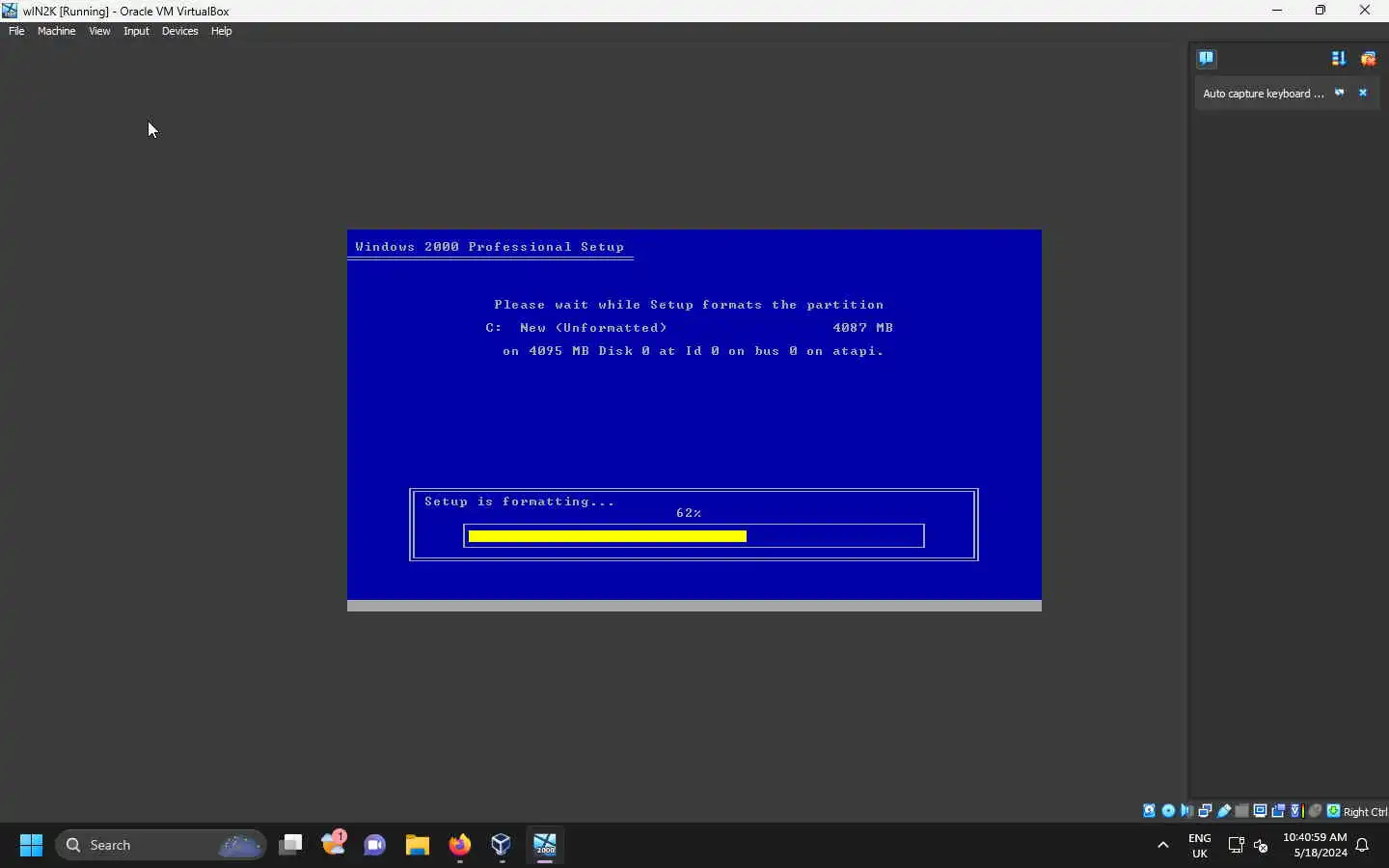Open the muted volume tray icon

pyautogui.click(x=1261, y=846)
